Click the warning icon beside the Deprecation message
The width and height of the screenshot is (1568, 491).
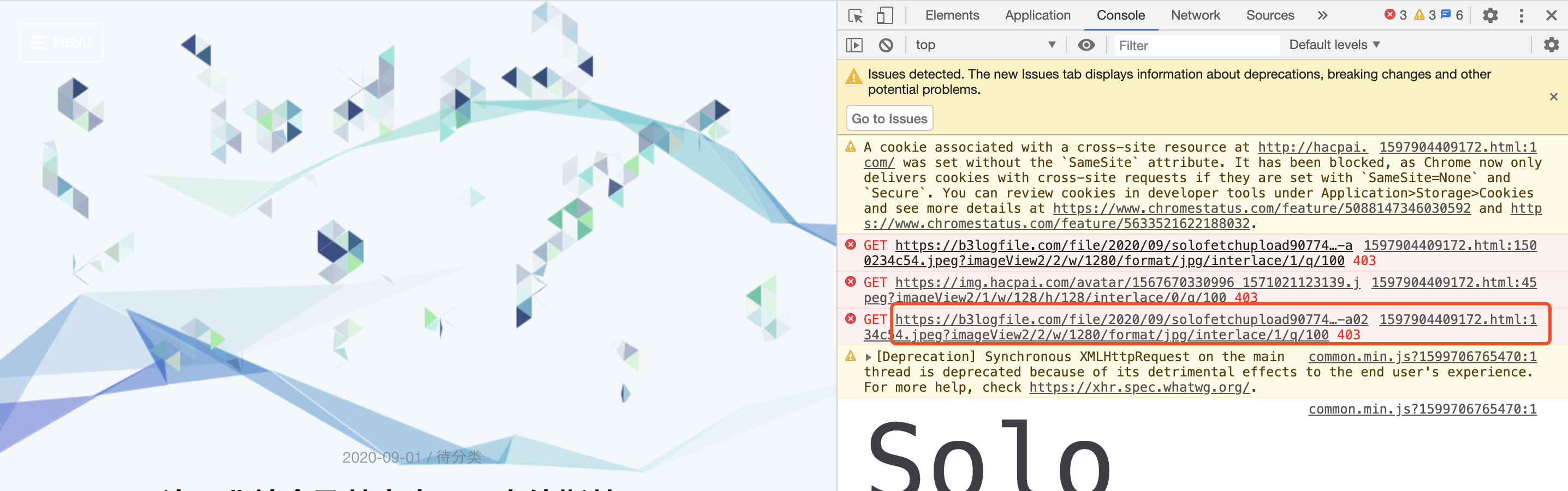pos(851,356)
